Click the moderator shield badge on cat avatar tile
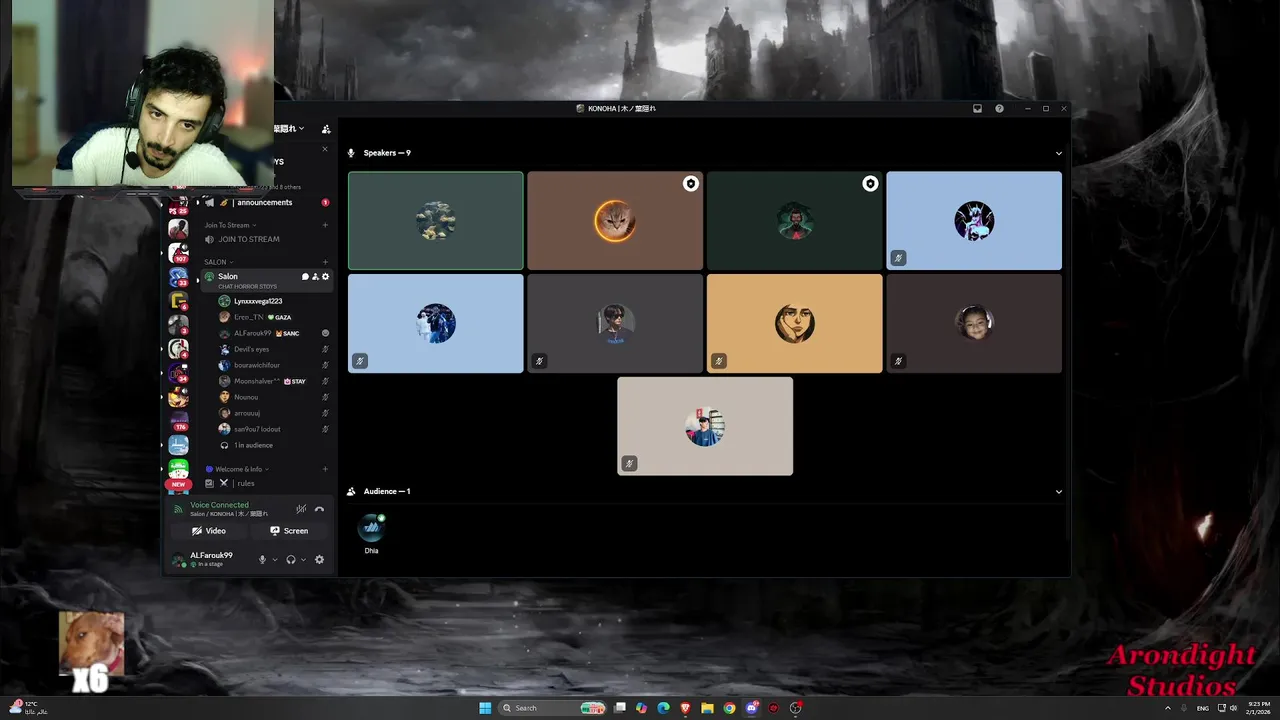 click(x=690, y=184)
